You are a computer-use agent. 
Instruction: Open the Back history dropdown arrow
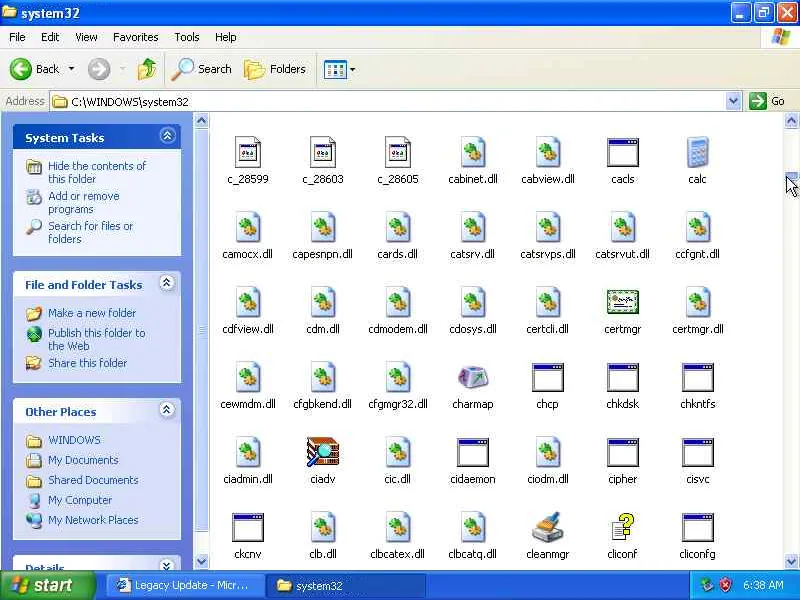click(x=71, y=69)
